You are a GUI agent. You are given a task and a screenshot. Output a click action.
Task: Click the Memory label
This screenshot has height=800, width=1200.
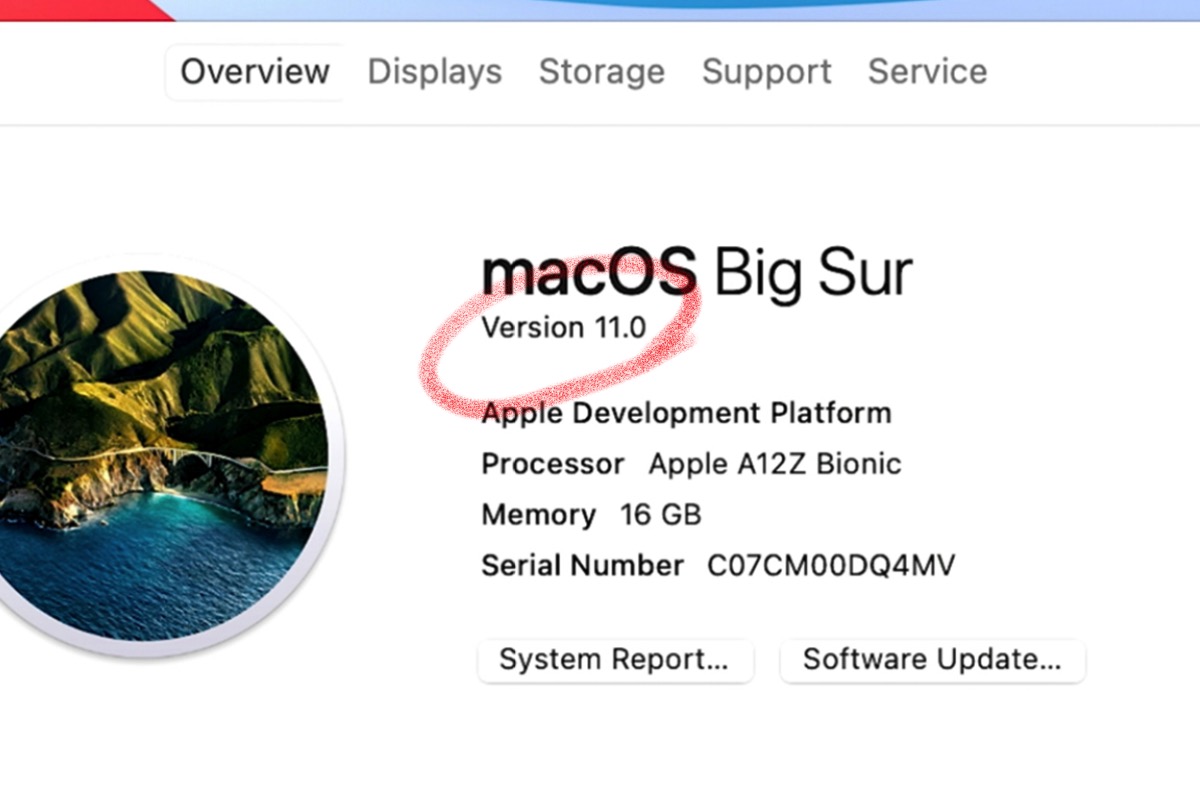tap(539, 516)
